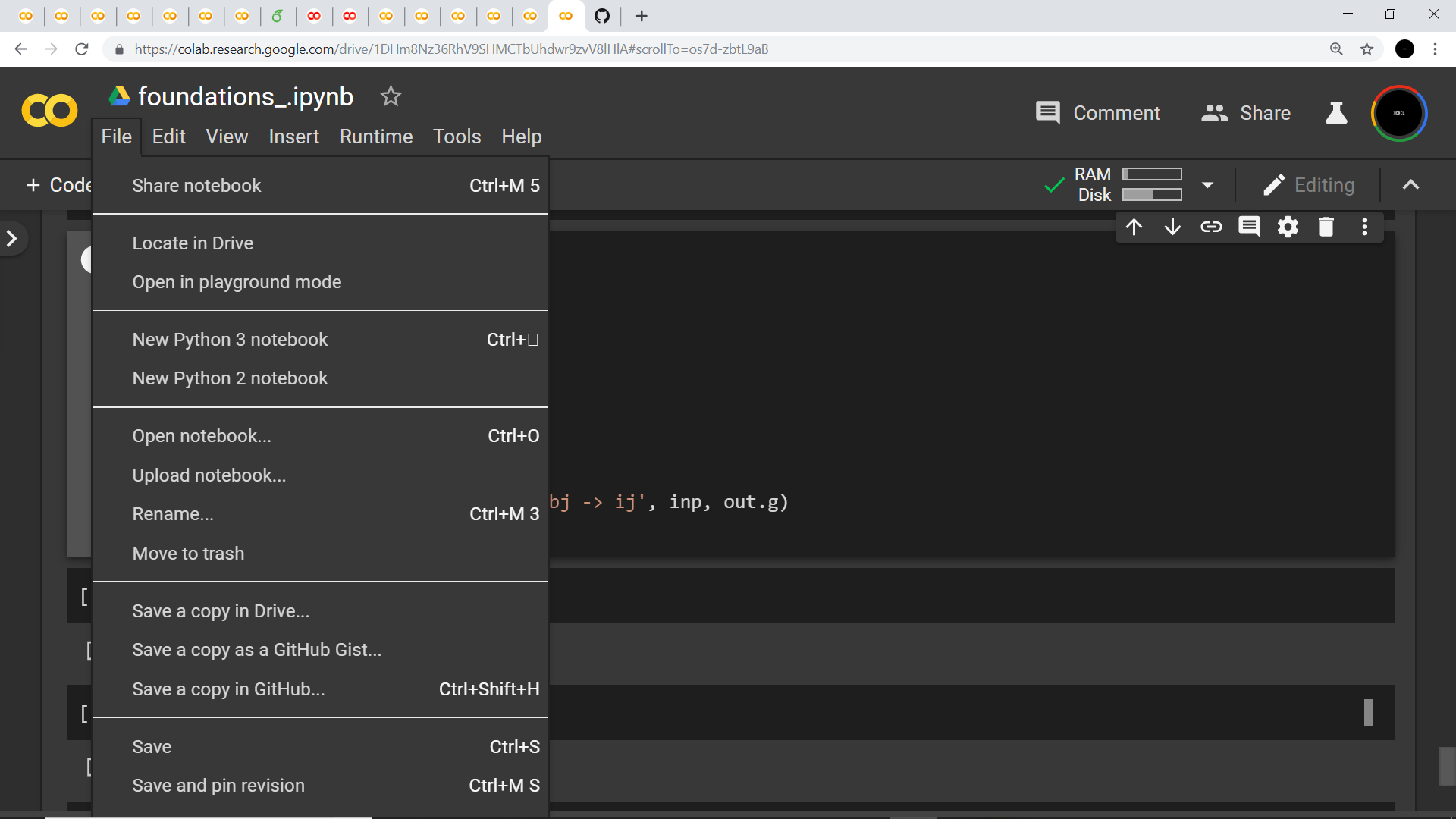Open more cell actions menu

coord(1363,226)
